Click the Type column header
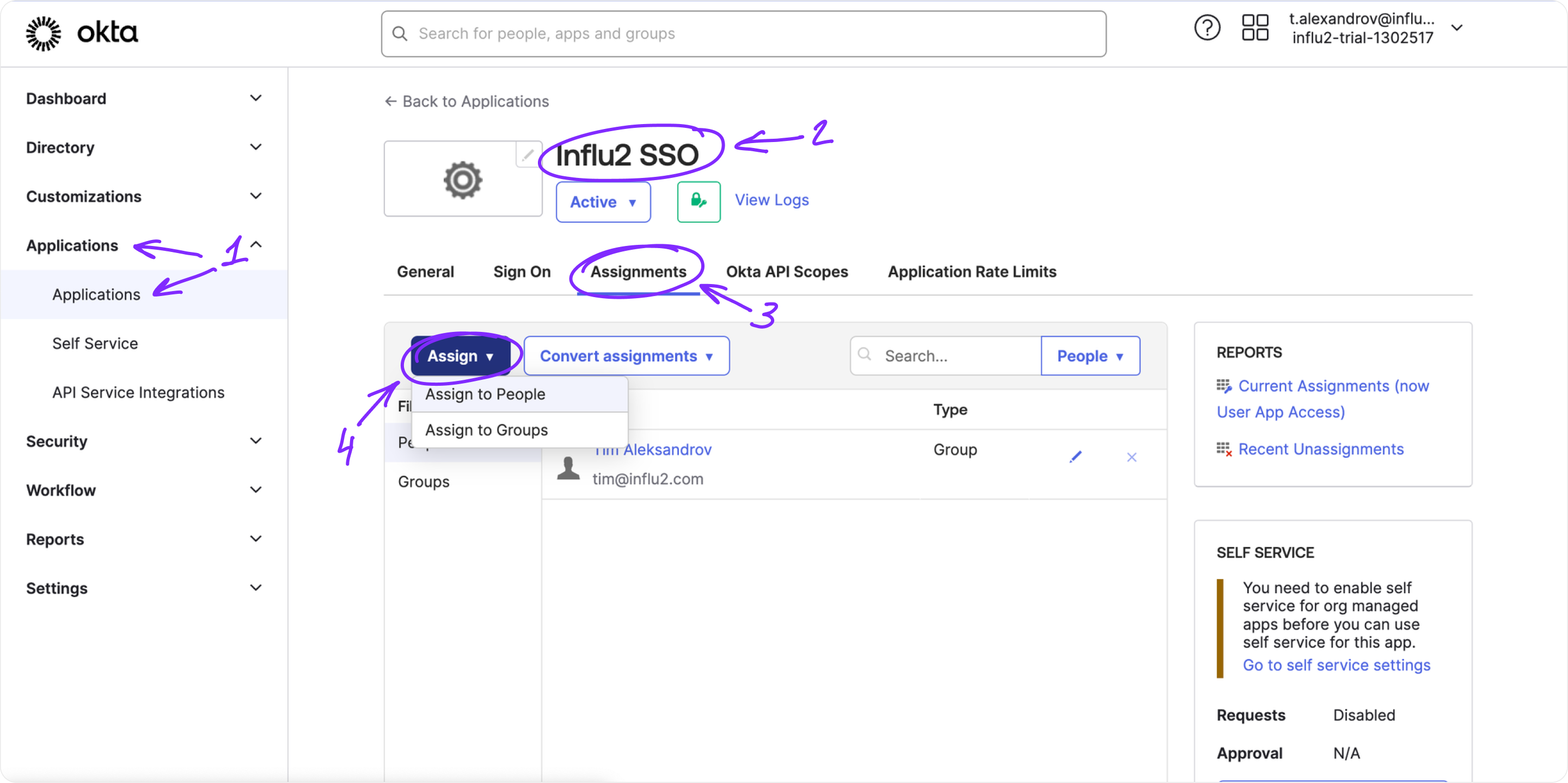This screenshot has height=783, width=1568. pyautogui.click(x=950, y=410)
